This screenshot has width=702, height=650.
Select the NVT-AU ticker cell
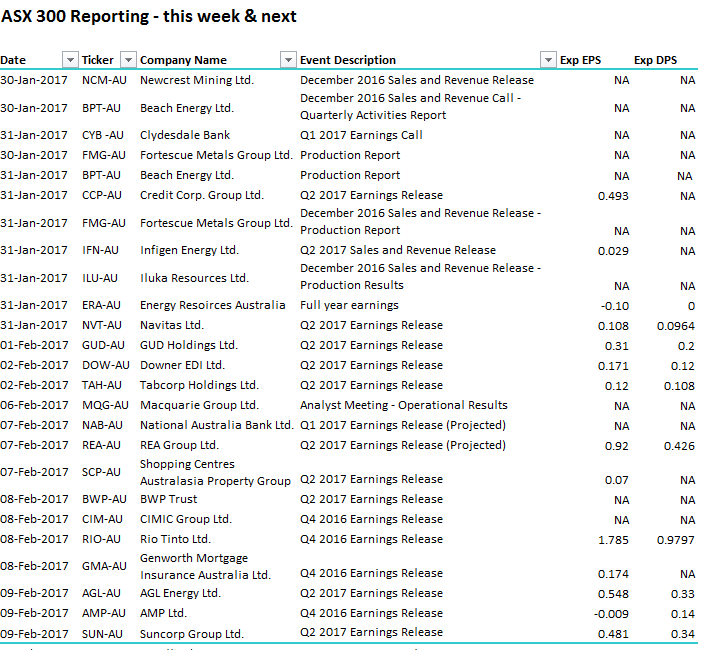[x=102, y=325]
